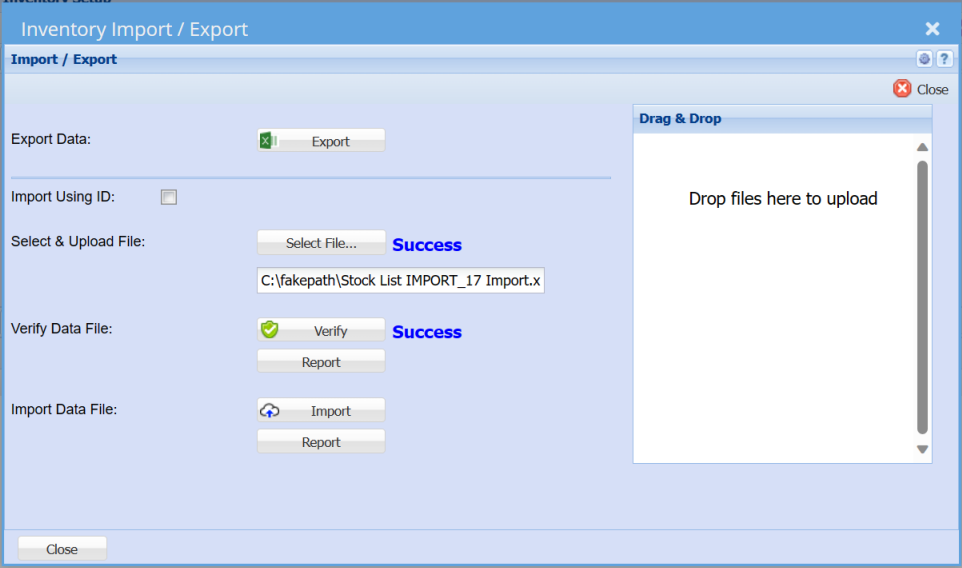Viewport: 962px width, 568px height.
Task: Click the Drag & Drop panel header
Action: click(x=782, y=118)
